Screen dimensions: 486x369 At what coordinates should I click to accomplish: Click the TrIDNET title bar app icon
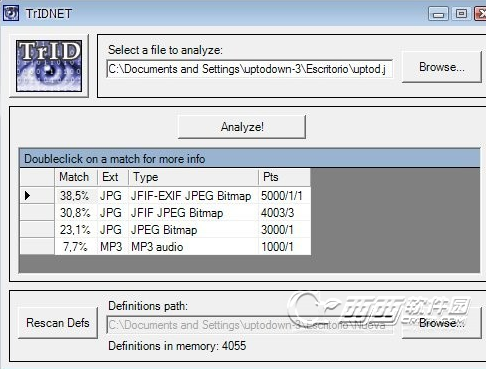click(x=11, y=13)
